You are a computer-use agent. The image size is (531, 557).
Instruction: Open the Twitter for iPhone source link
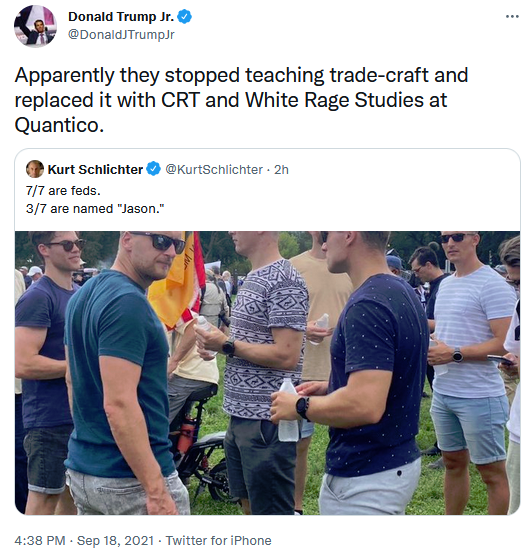218,540
